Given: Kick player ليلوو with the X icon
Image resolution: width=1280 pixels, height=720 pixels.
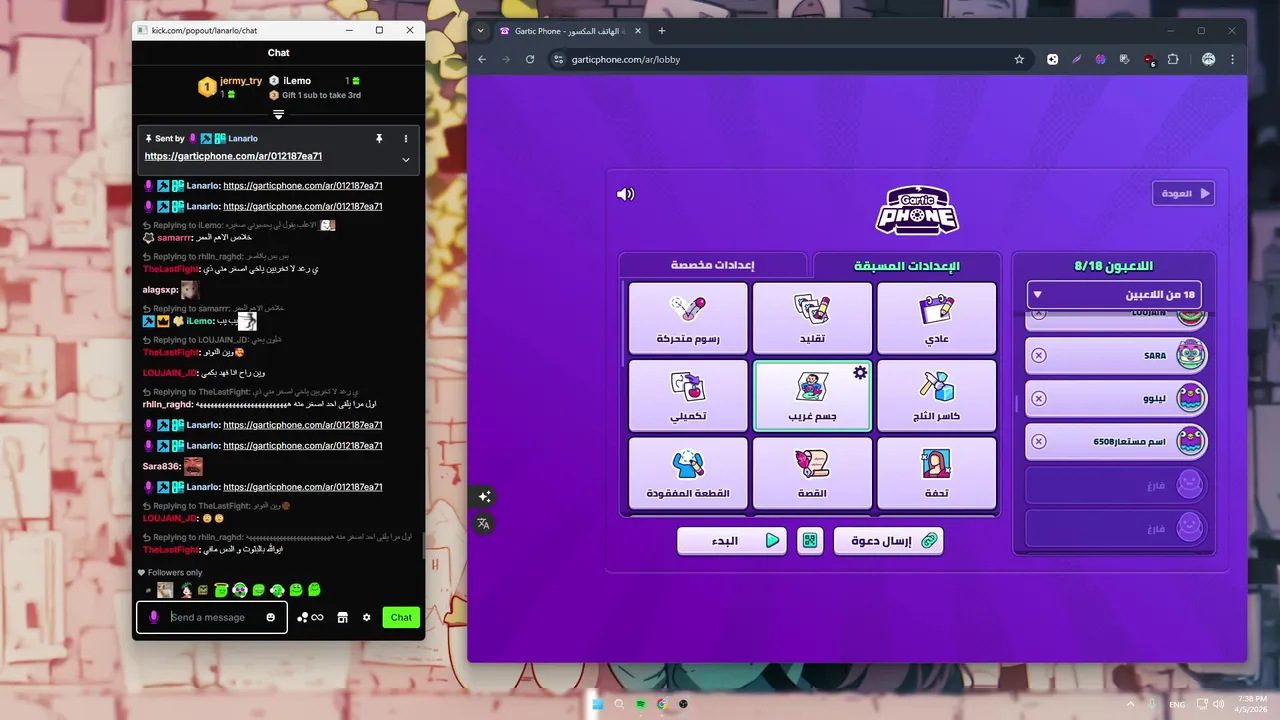Looking at the screenshot, I should click(1039, 398).
